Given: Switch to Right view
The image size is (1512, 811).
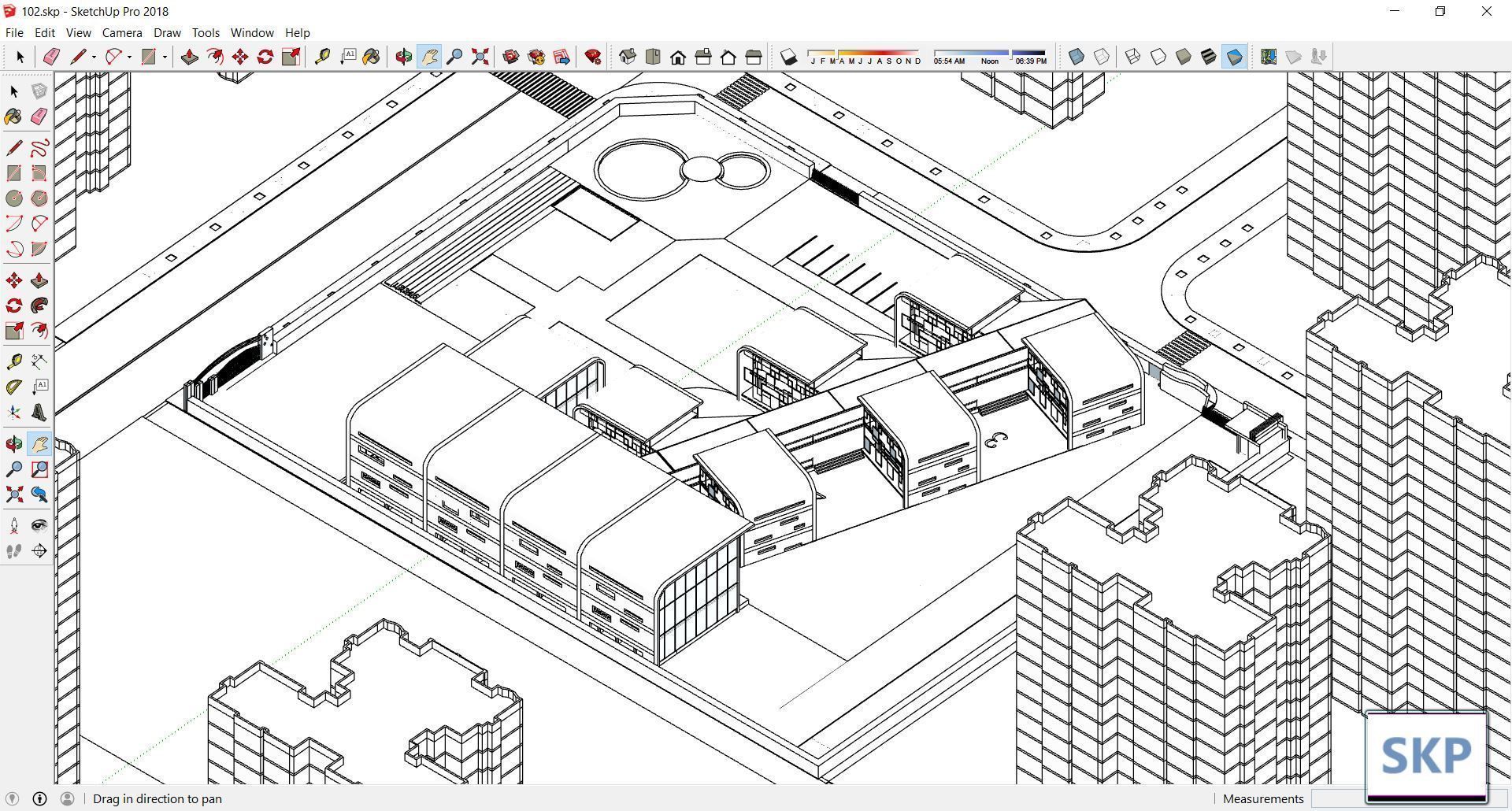Looking at the screenshot, I should [x=703, y=57].
